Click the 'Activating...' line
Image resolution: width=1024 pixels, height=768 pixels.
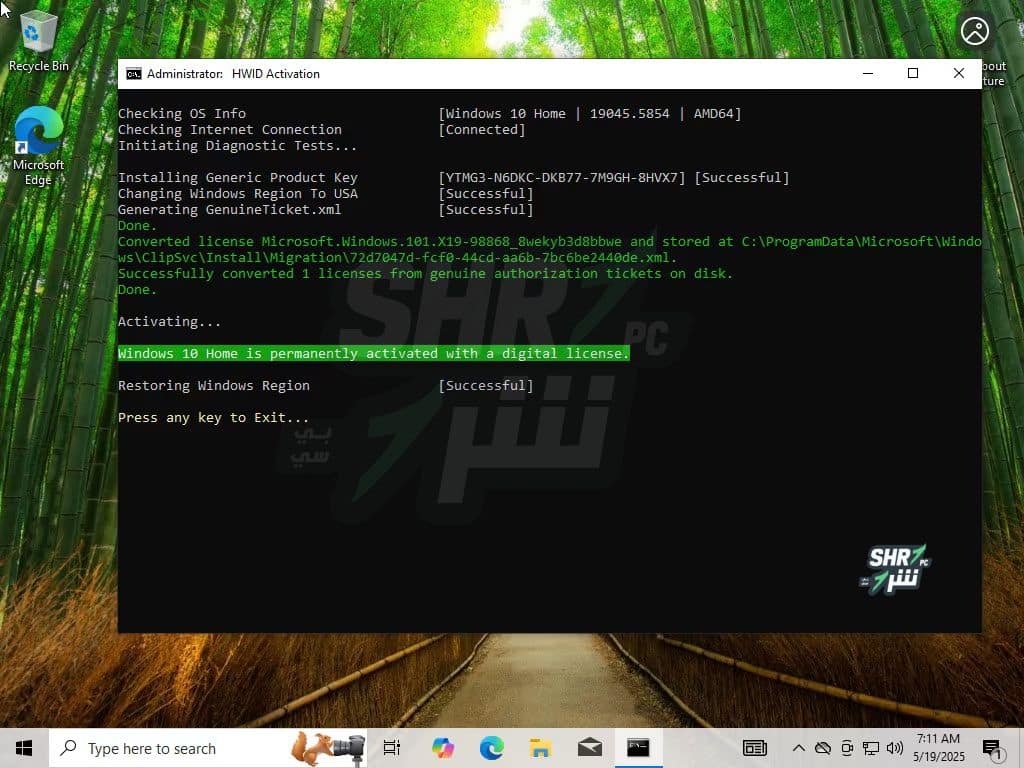[x=169, y=321]
